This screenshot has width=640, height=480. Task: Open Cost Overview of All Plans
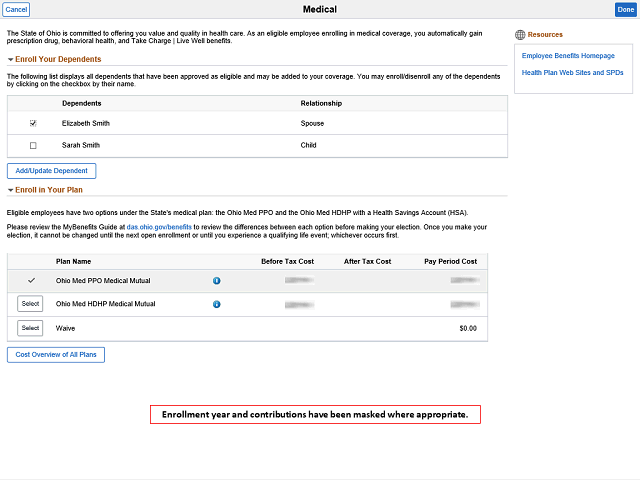(56, 355)
